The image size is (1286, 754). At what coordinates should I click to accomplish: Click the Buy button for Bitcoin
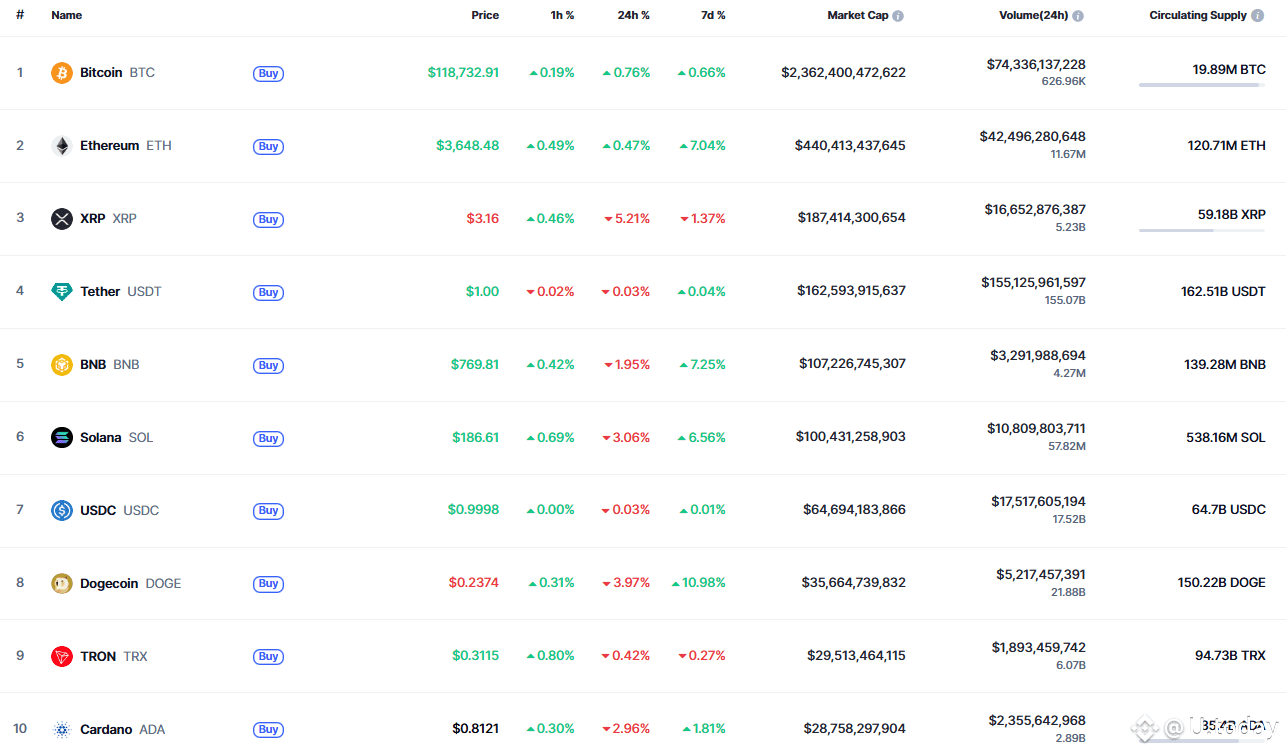pos(268,73)
